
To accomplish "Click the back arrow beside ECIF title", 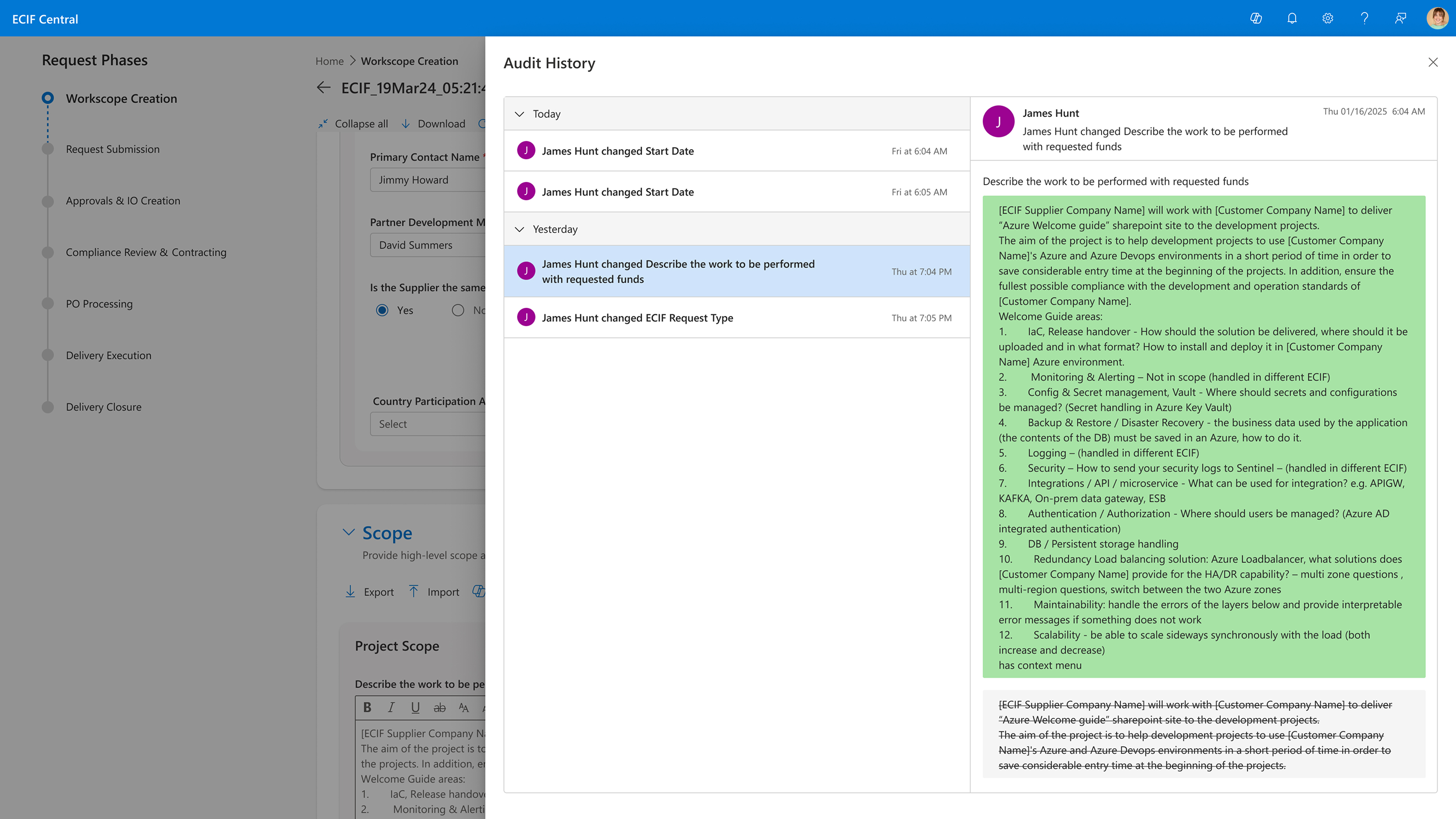I will click(324, 87).
